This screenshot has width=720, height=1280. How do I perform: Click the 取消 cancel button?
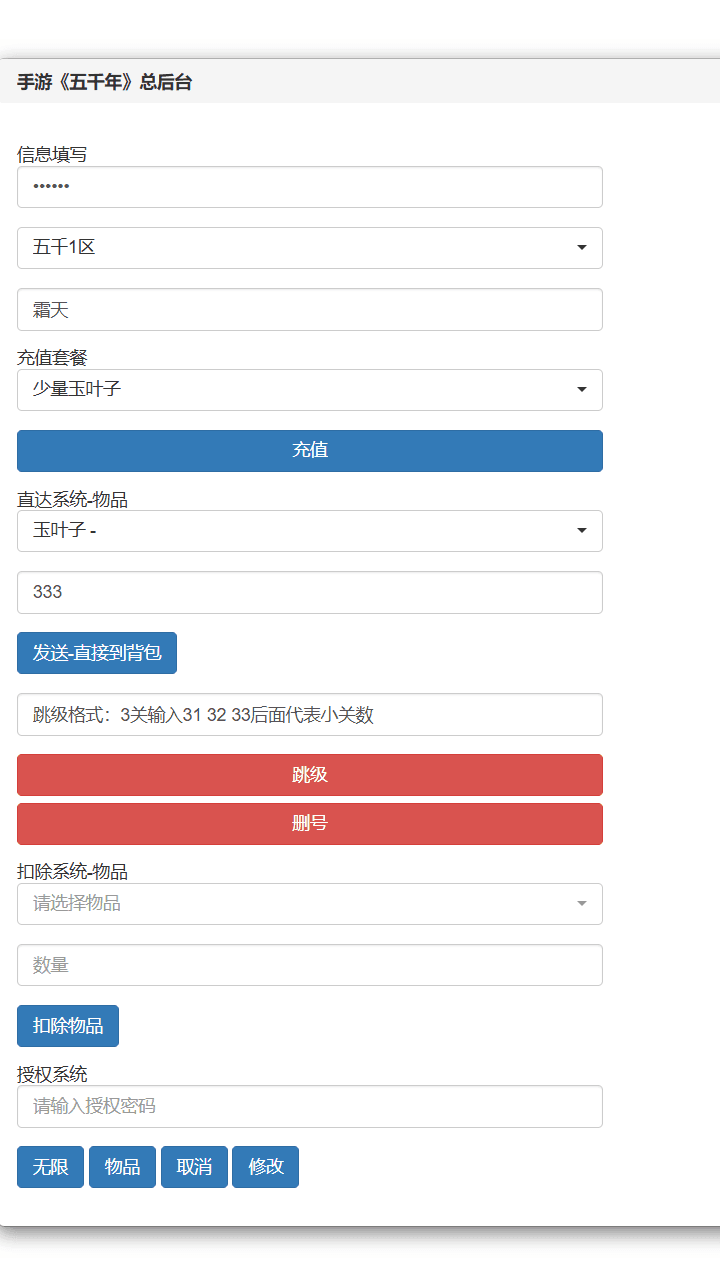pyautogui.click(x=193, y=1166)
